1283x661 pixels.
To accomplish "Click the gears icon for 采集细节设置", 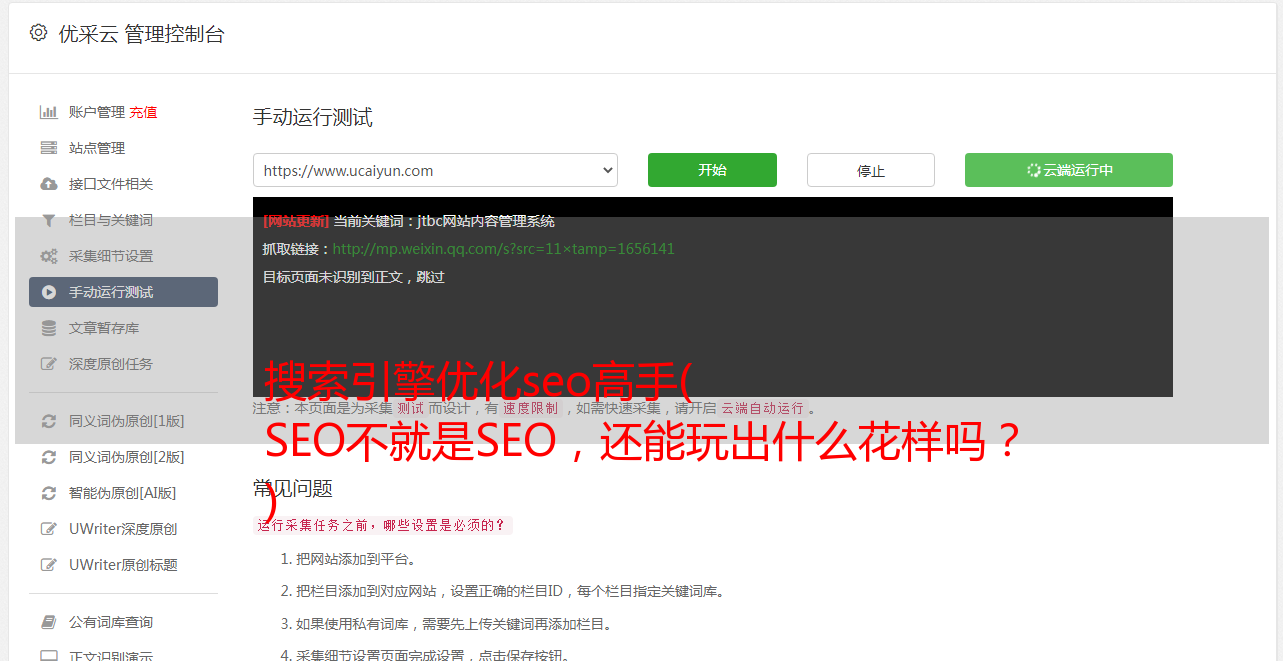I will pos(48,256).
